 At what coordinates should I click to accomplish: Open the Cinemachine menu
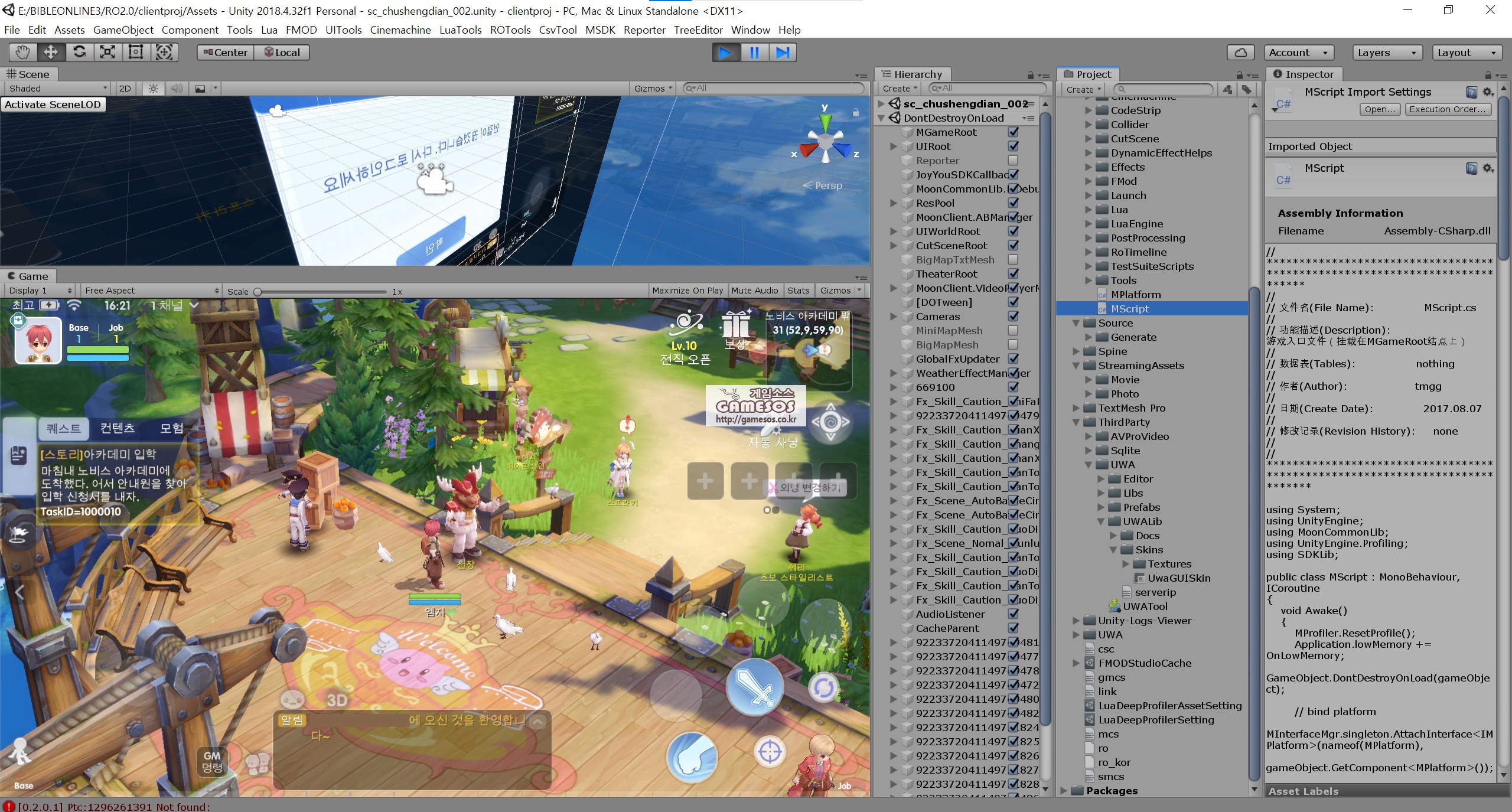[x=400, y=30]
